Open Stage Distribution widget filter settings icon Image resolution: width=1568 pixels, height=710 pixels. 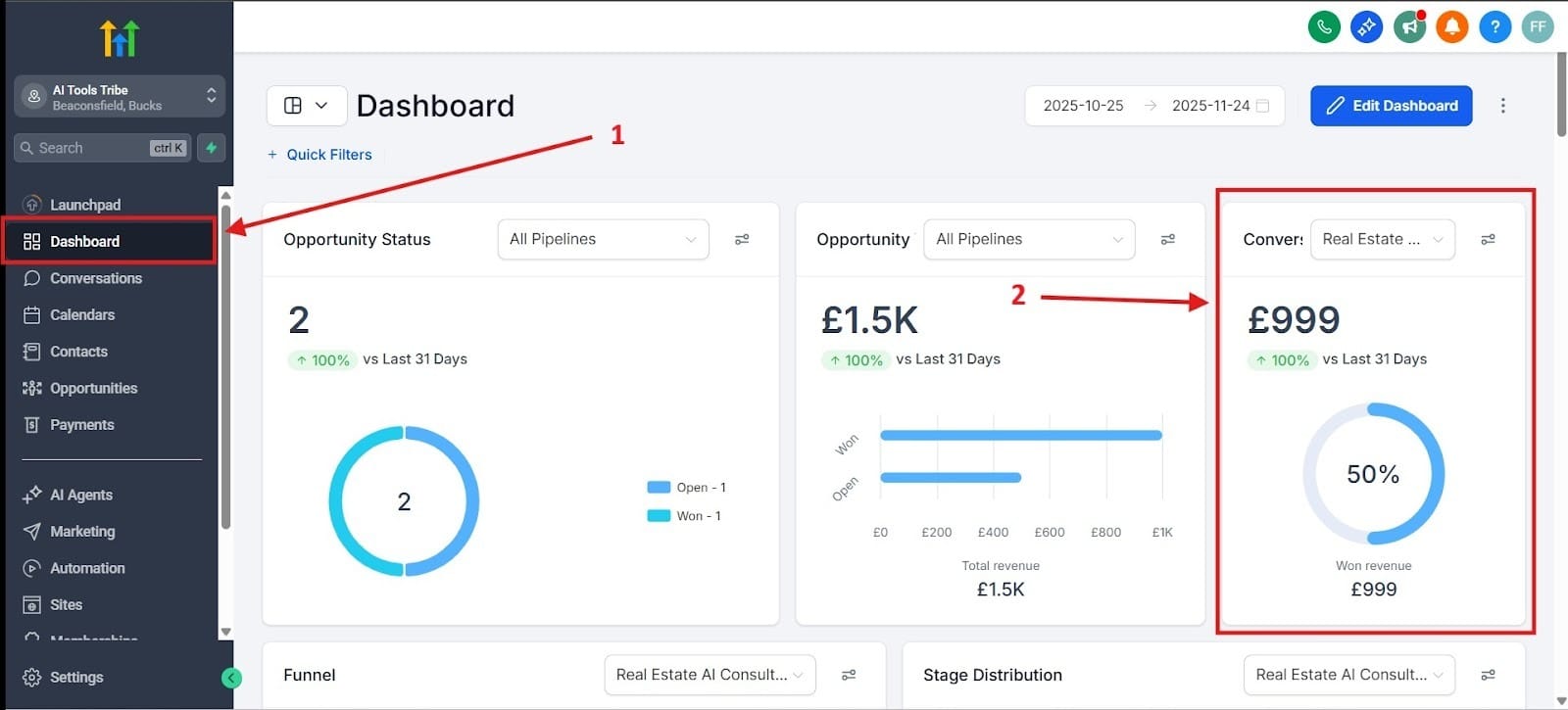pos(1488,675)
